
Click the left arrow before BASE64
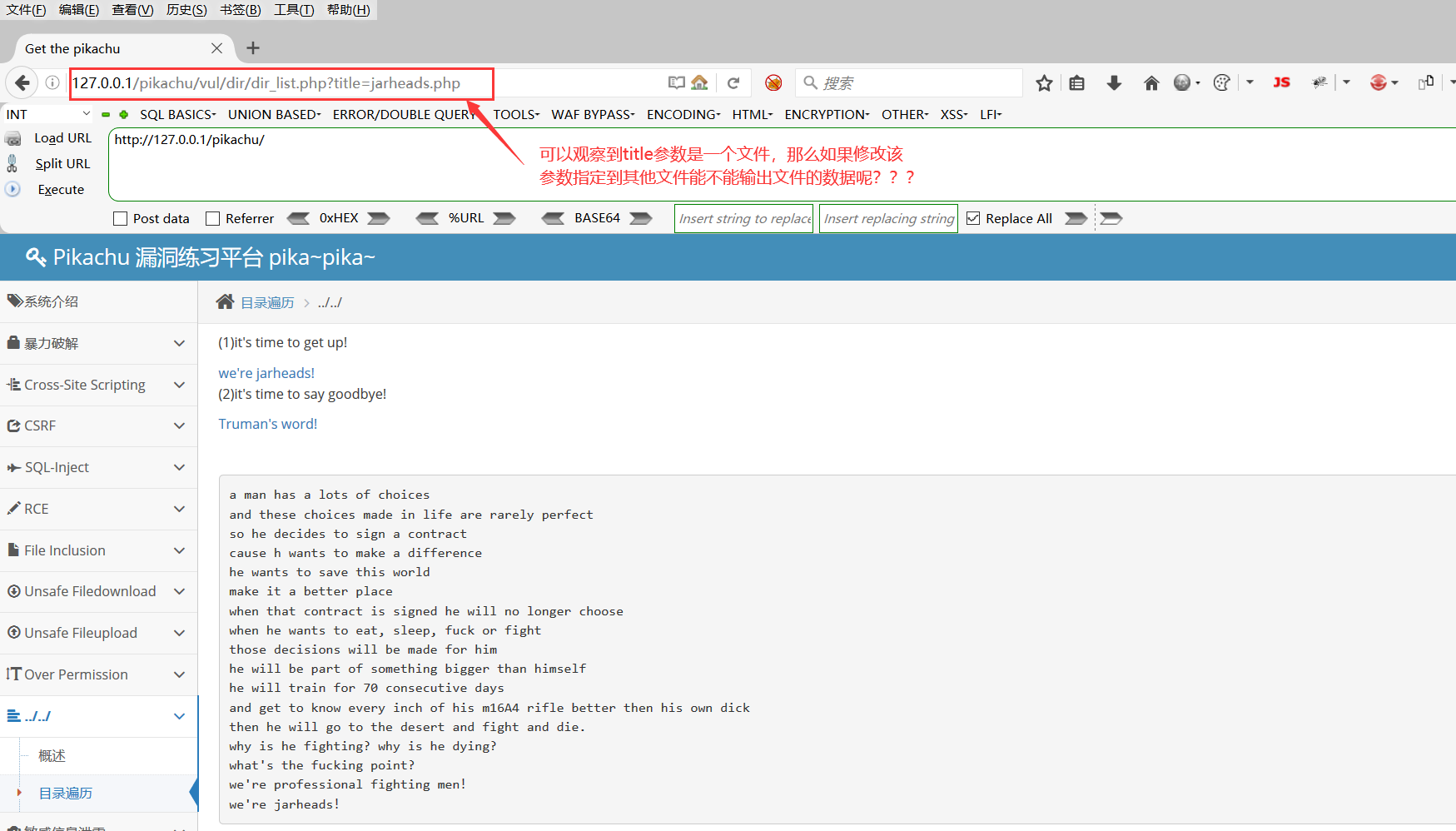click(x=553, y=218)
